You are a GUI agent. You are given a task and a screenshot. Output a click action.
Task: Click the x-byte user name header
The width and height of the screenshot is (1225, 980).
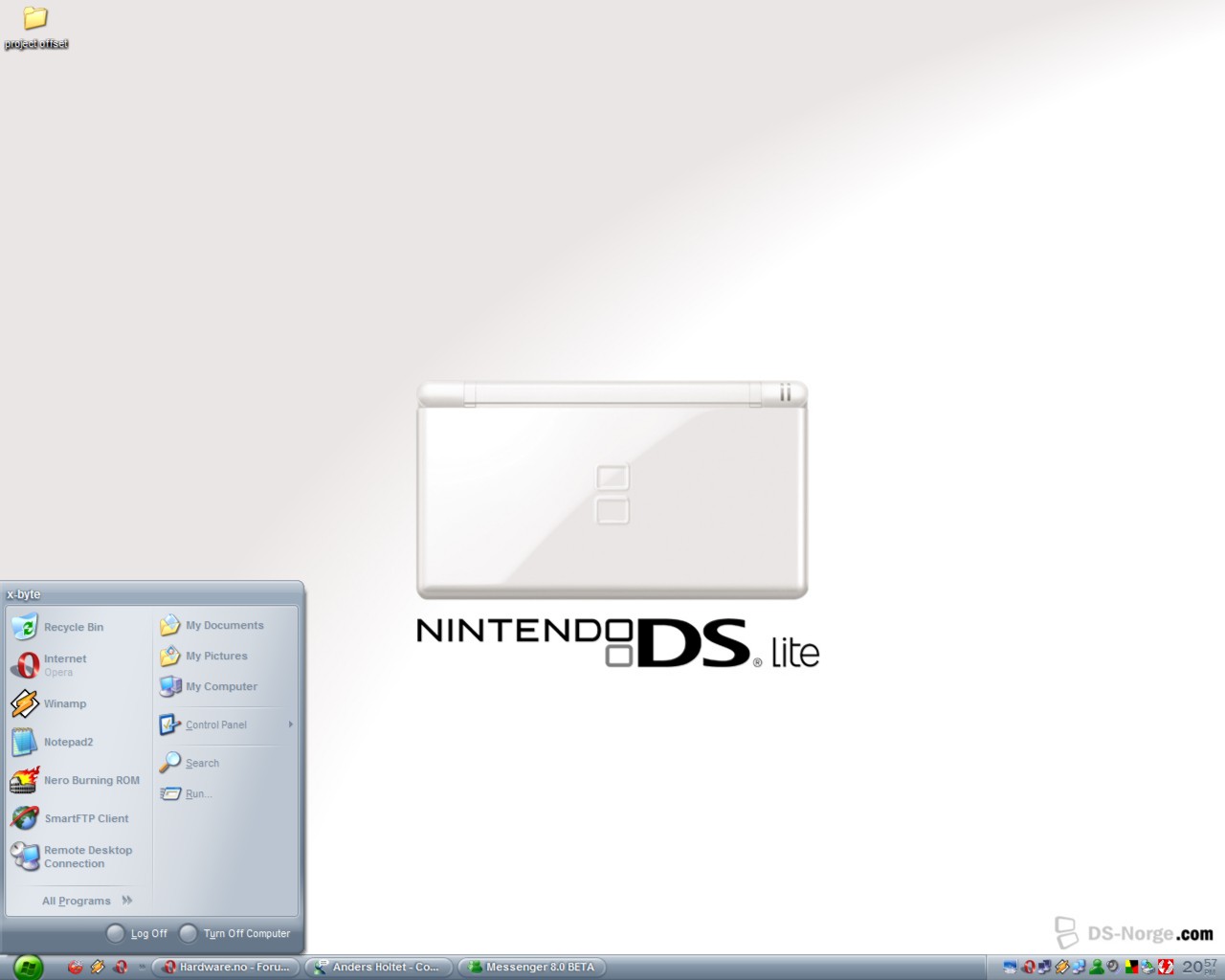click(24, 594)
